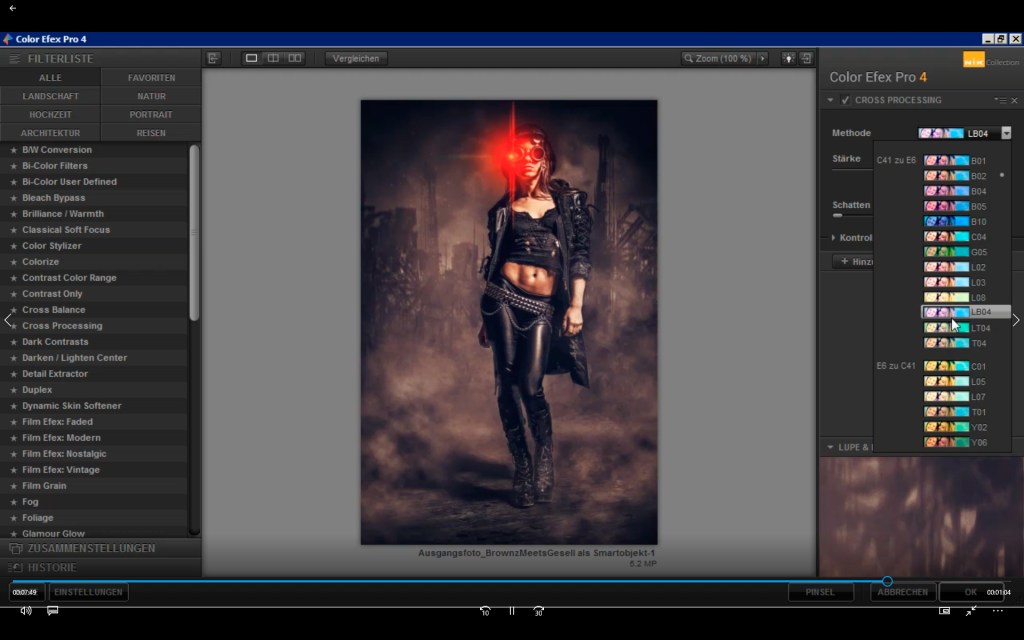Toggle the left panel visibility icon
The height and width of the screenshot is (640, 1024).
coord(213,58)
